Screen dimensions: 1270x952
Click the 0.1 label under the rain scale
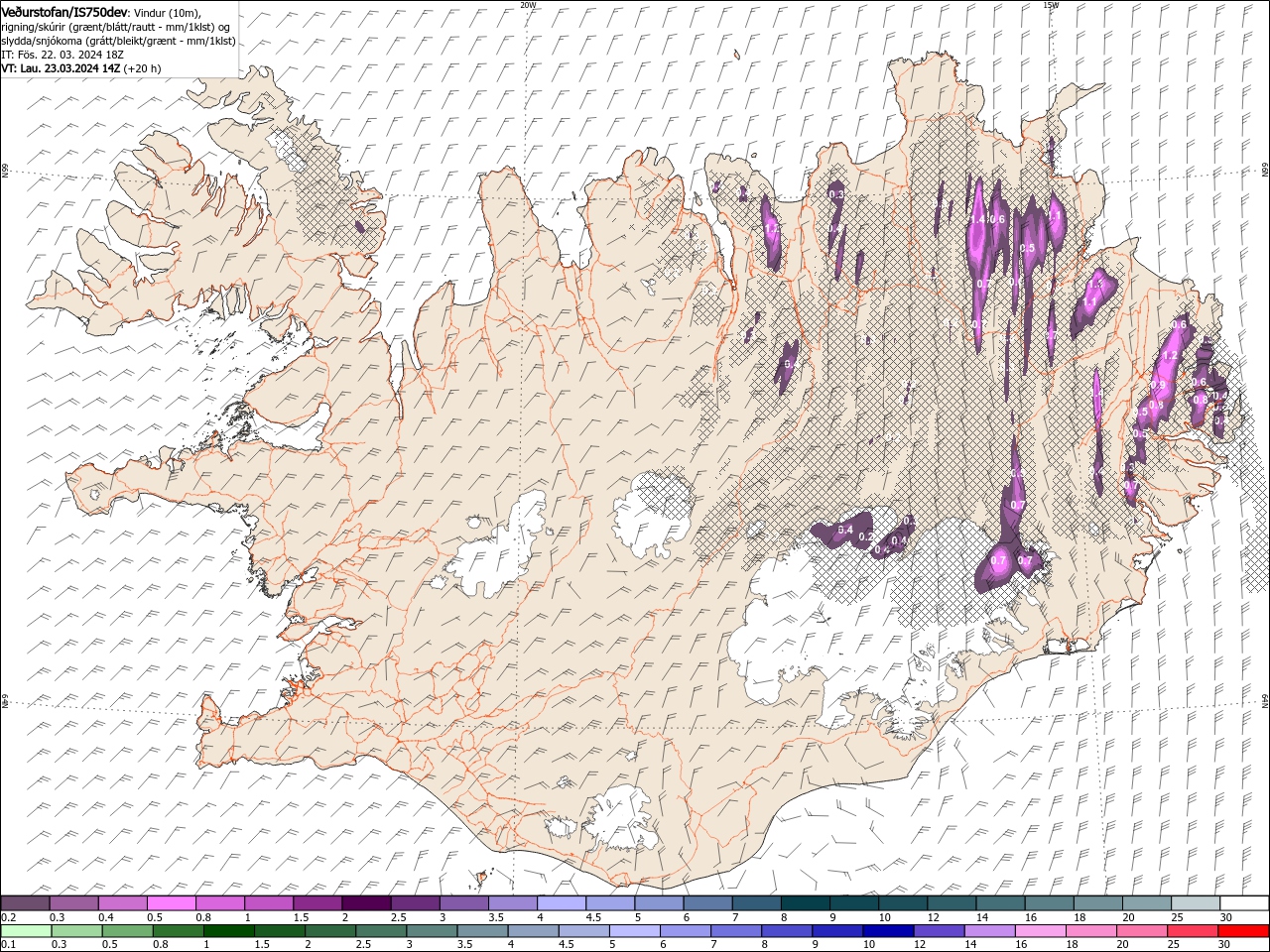point(8,945)
